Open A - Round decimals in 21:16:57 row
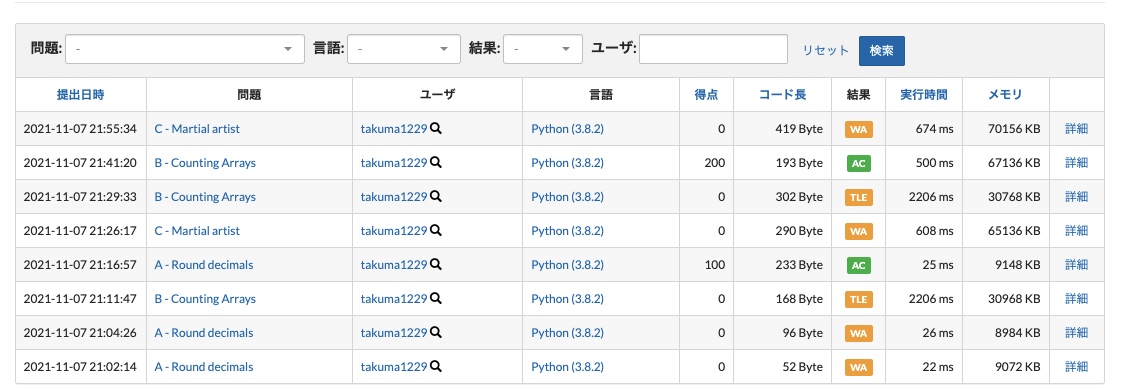This screenshot has height=389, width=1127. click(x=203, y=265)
